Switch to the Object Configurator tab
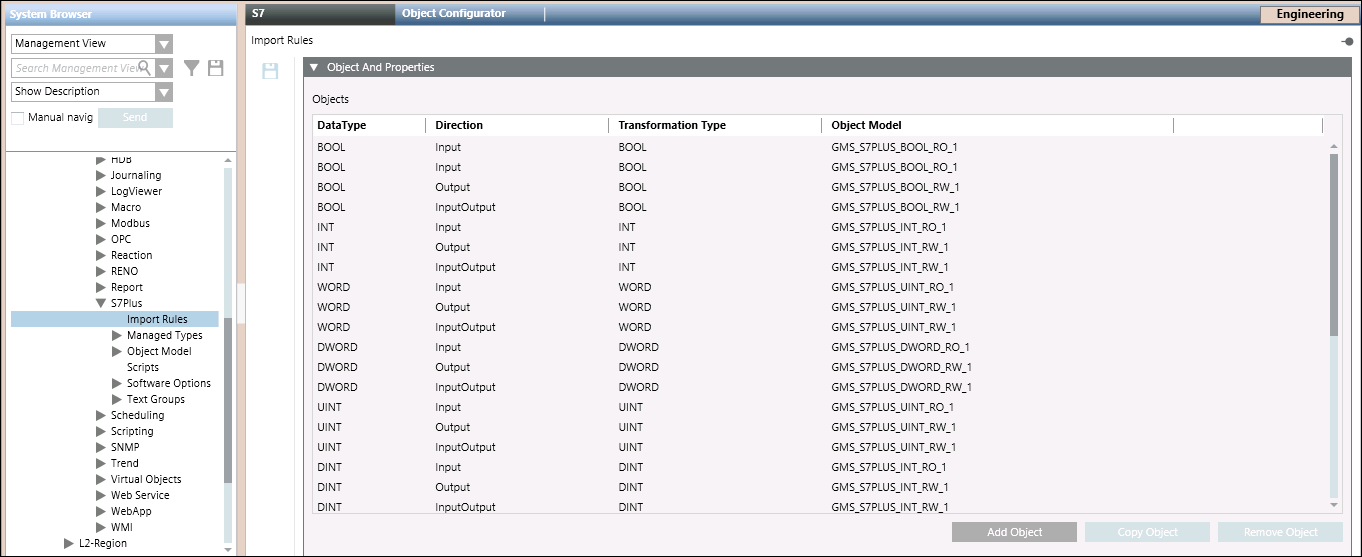 coord(453,14)
